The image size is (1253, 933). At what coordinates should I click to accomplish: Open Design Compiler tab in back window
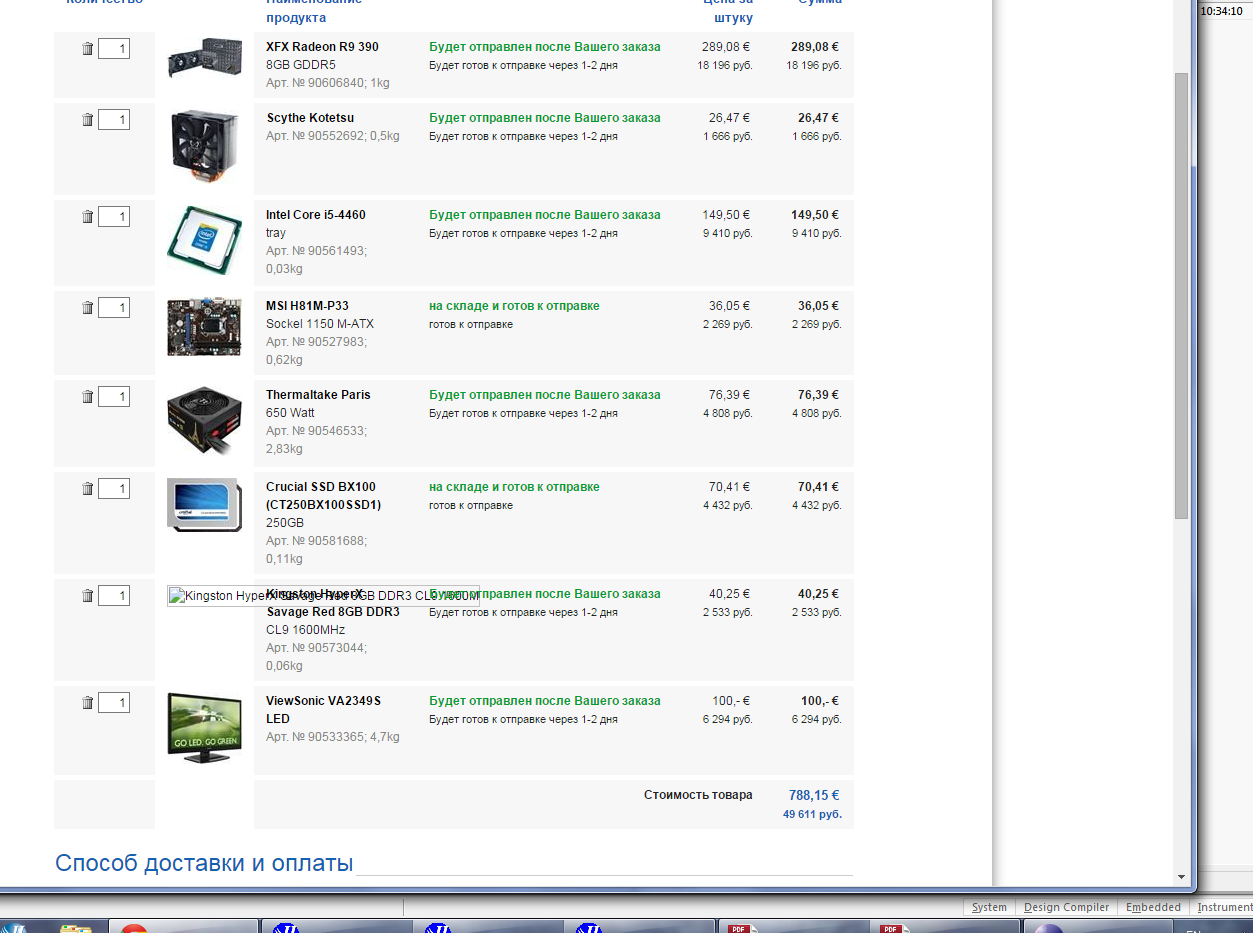(x=1066, y=907)
